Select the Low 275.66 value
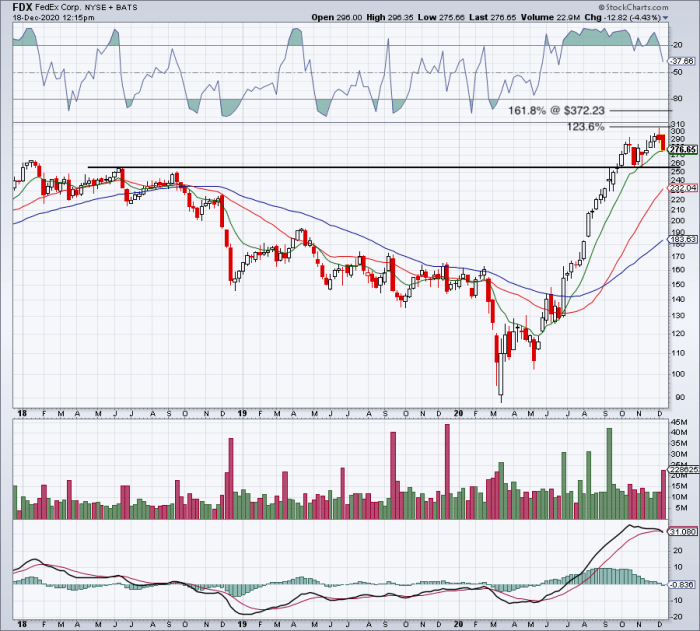 coord(441,17)
